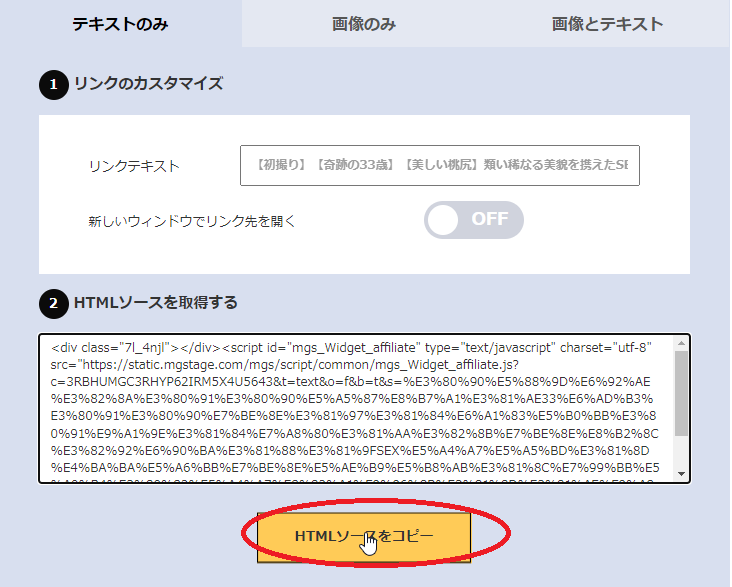The width and height of the screenshot is (732, 587).
Task: Focus the リンクテキスト input field
Action: coord(439,166)
